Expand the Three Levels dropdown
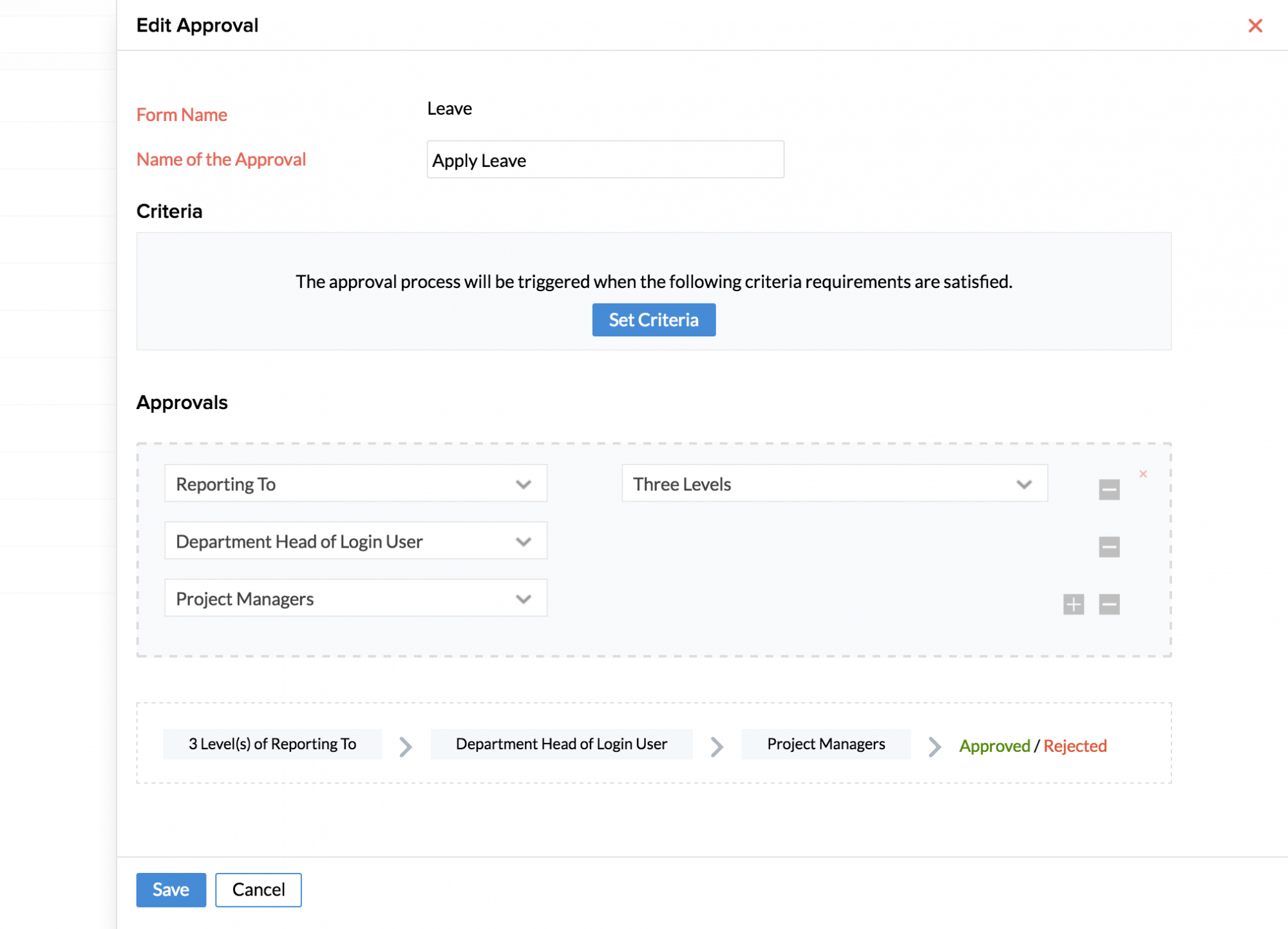The image size is (1288, 929). pyautogui.click(x=834, y=484)
